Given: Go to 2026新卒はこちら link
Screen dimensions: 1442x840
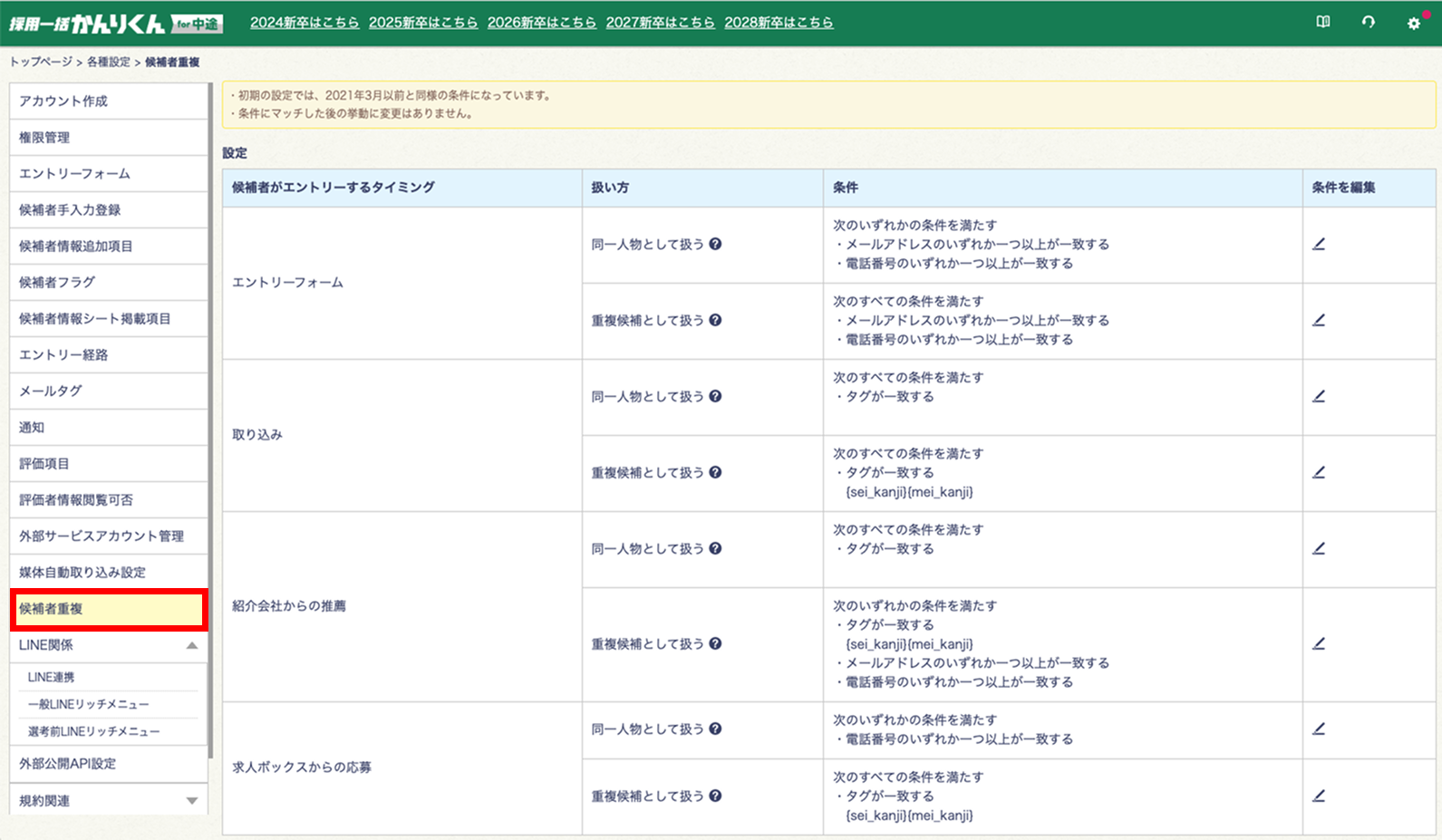Looking at the screenshot, I should 541,23.
